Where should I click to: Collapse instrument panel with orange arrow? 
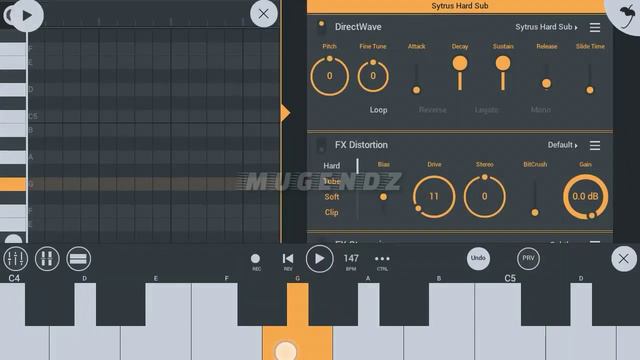285,113
